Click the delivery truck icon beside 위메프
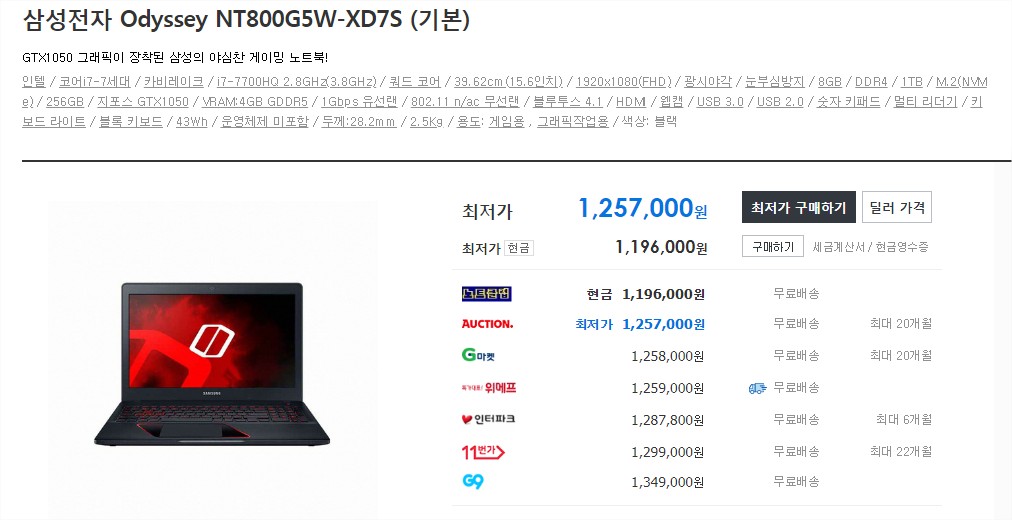Image resolution: width=1012 pixels, height=520 pixels. point(758,388)
